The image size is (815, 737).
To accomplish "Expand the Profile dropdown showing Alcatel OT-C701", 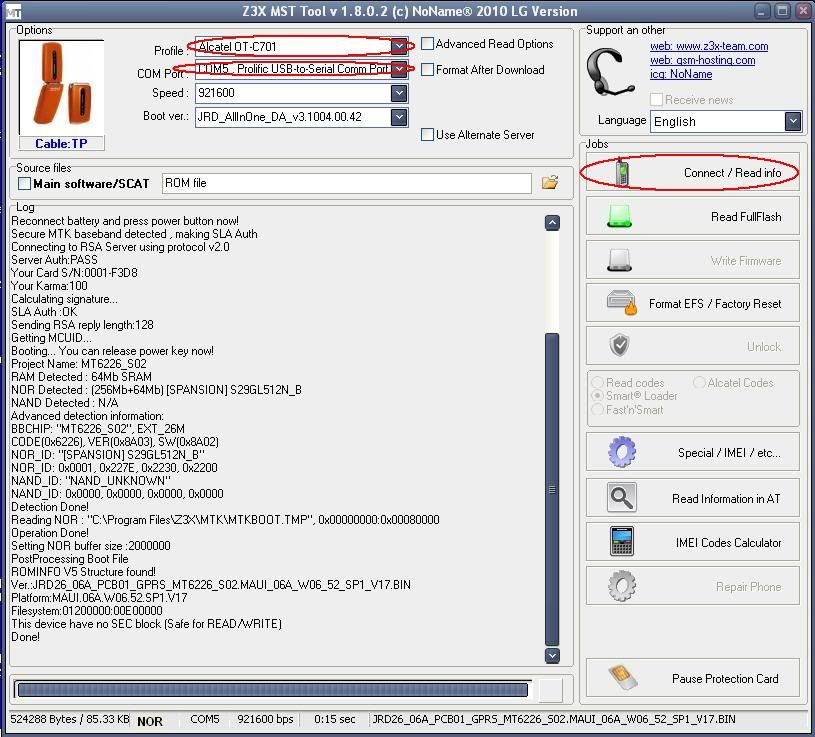I will coord(399,47).
